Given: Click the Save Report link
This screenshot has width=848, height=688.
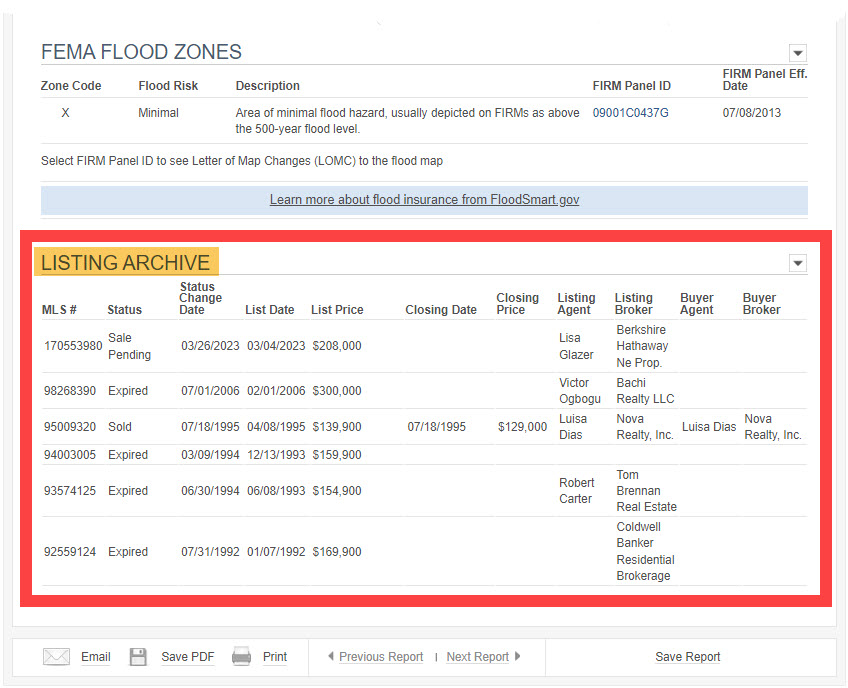Looking at the screenshot, I should click(687, 657).
